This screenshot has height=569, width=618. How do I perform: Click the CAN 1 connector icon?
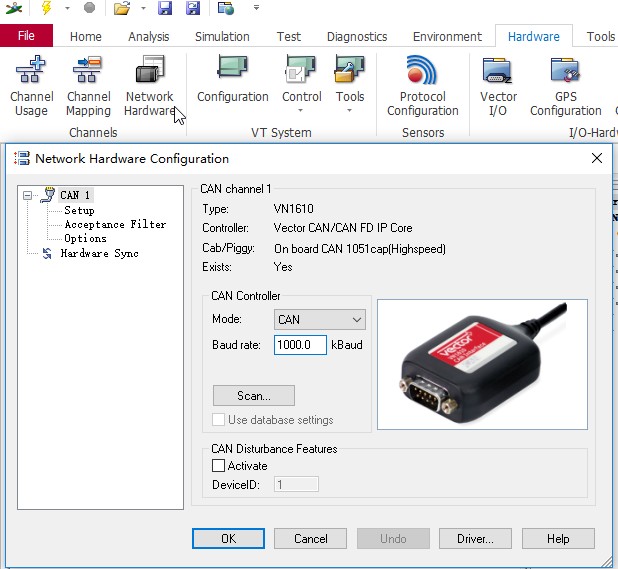point(48,195)
